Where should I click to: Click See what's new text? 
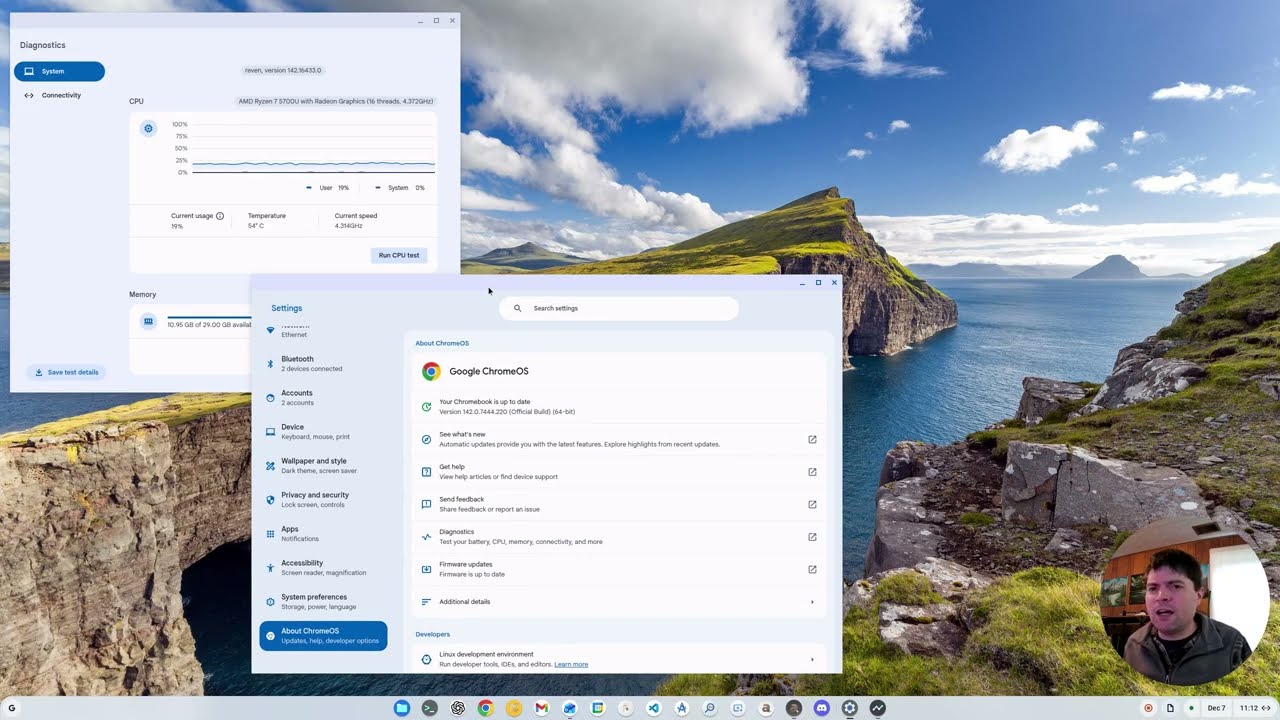462,434
